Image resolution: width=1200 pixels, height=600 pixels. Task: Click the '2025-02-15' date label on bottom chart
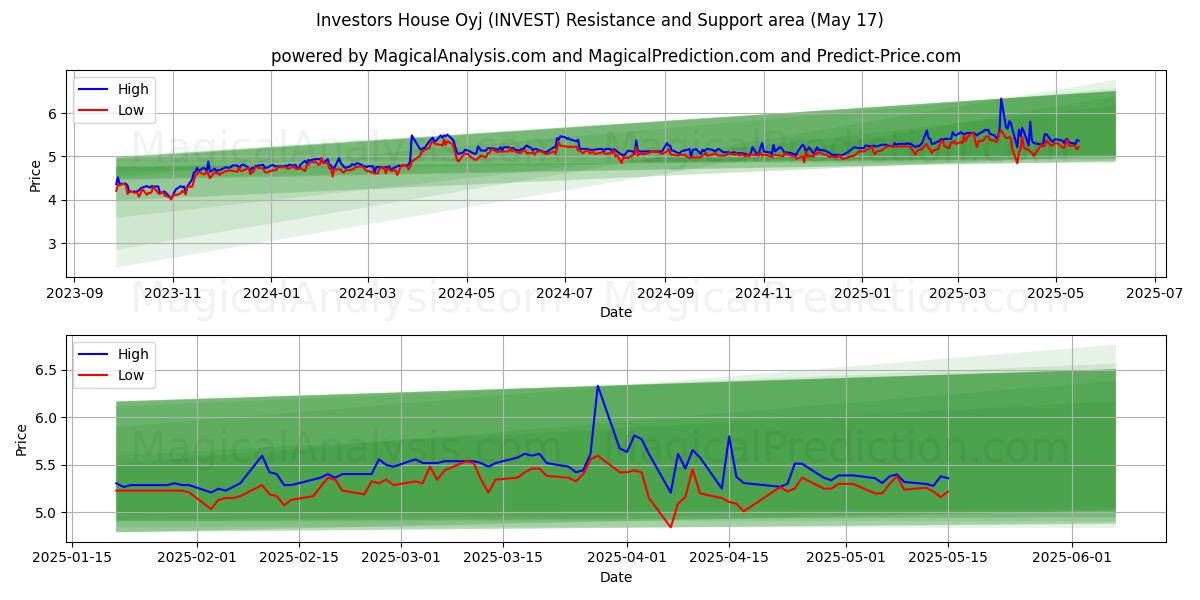click(299, 559)
